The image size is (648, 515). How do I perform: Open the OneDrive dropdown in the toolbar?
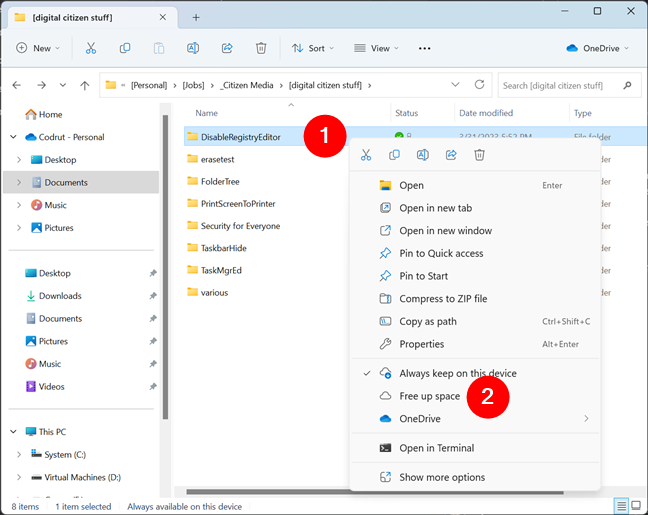coord(599,48)
